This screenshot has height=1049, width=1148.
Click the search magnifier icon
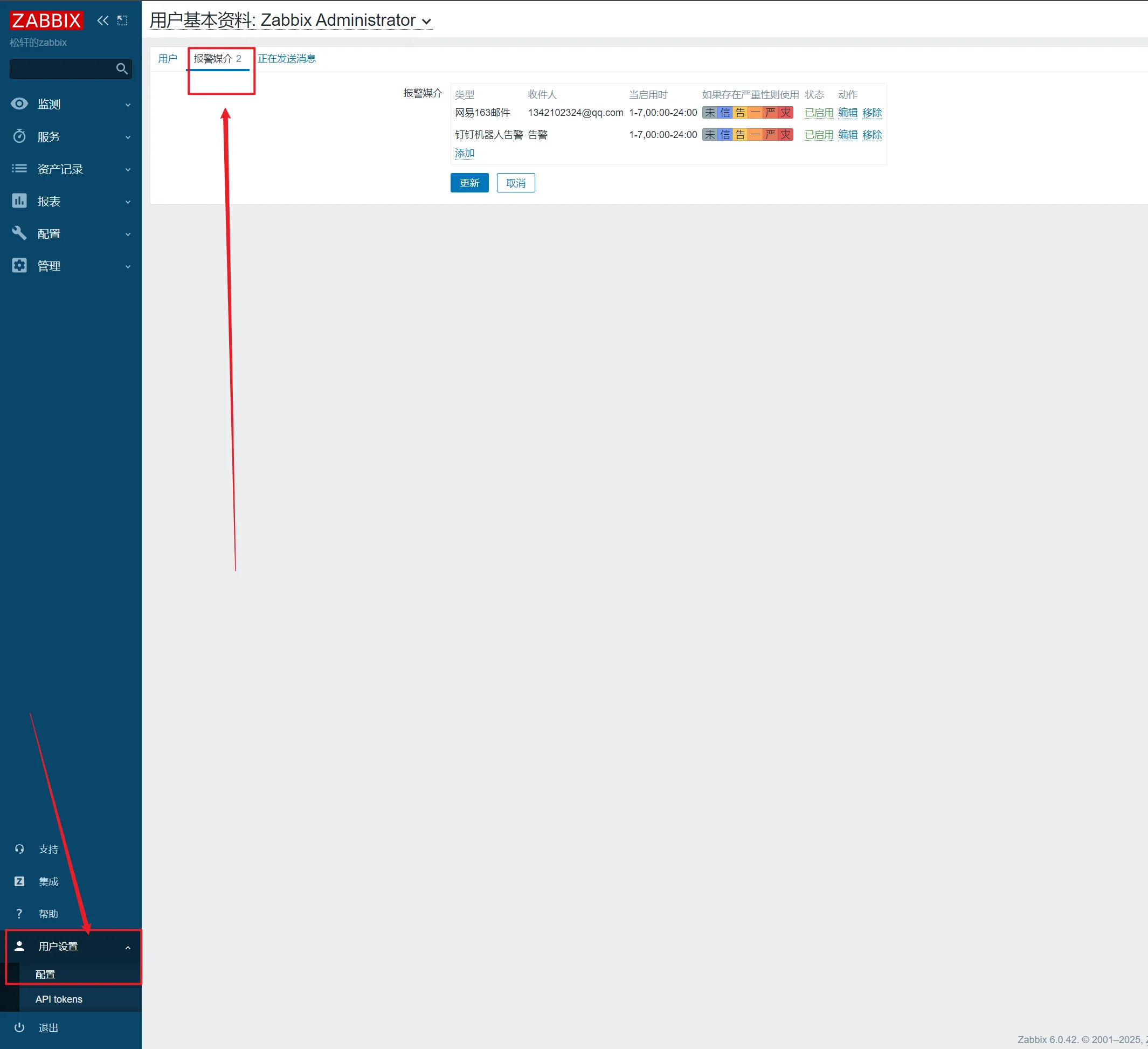pyautogui.click(x=121, y=69)
